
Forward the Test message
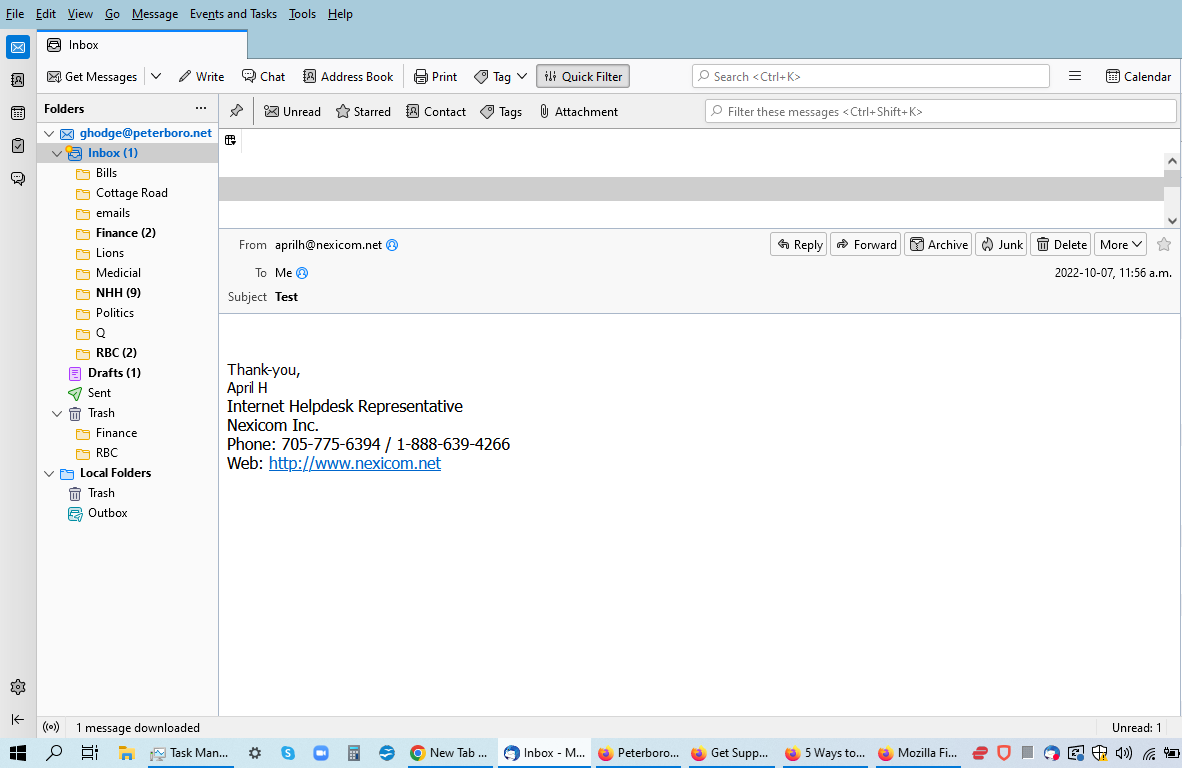pyautogui.click(x=865, y=244)
